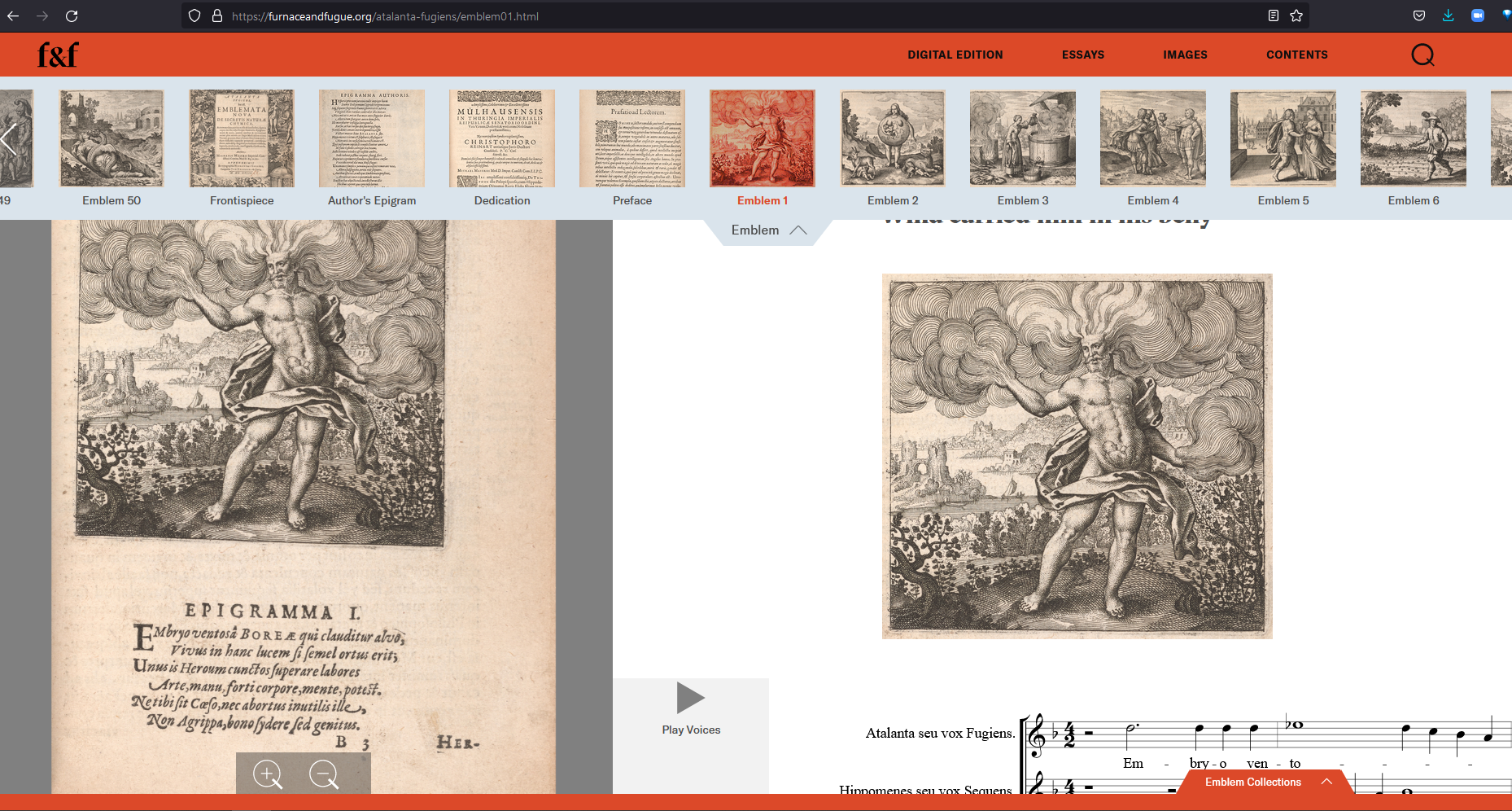Open the Images menu
1512x811 pixels.
click(1185, 55)
